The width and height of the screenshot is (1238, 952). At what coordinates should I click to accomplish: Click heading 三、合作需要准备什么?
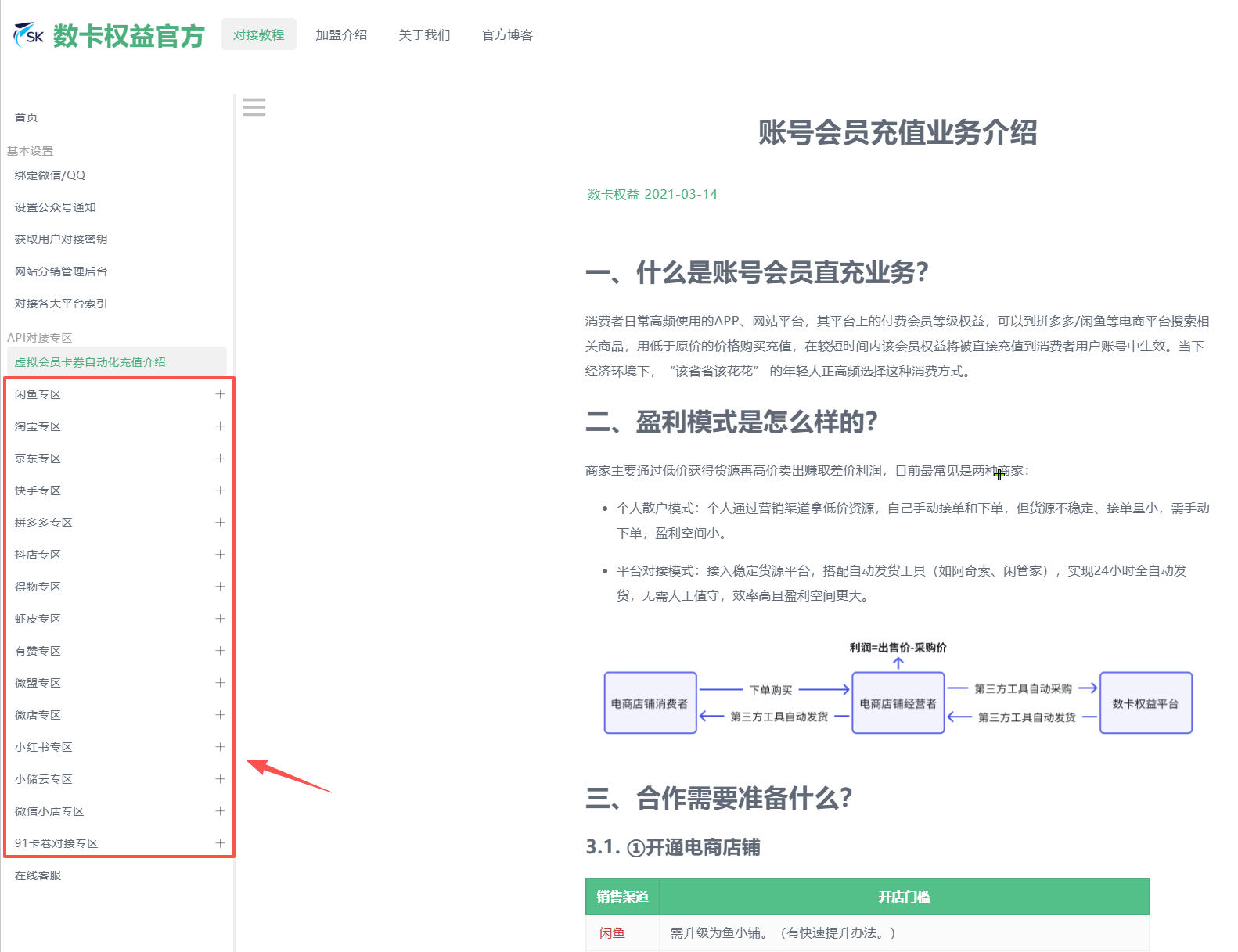click(719, 798)
